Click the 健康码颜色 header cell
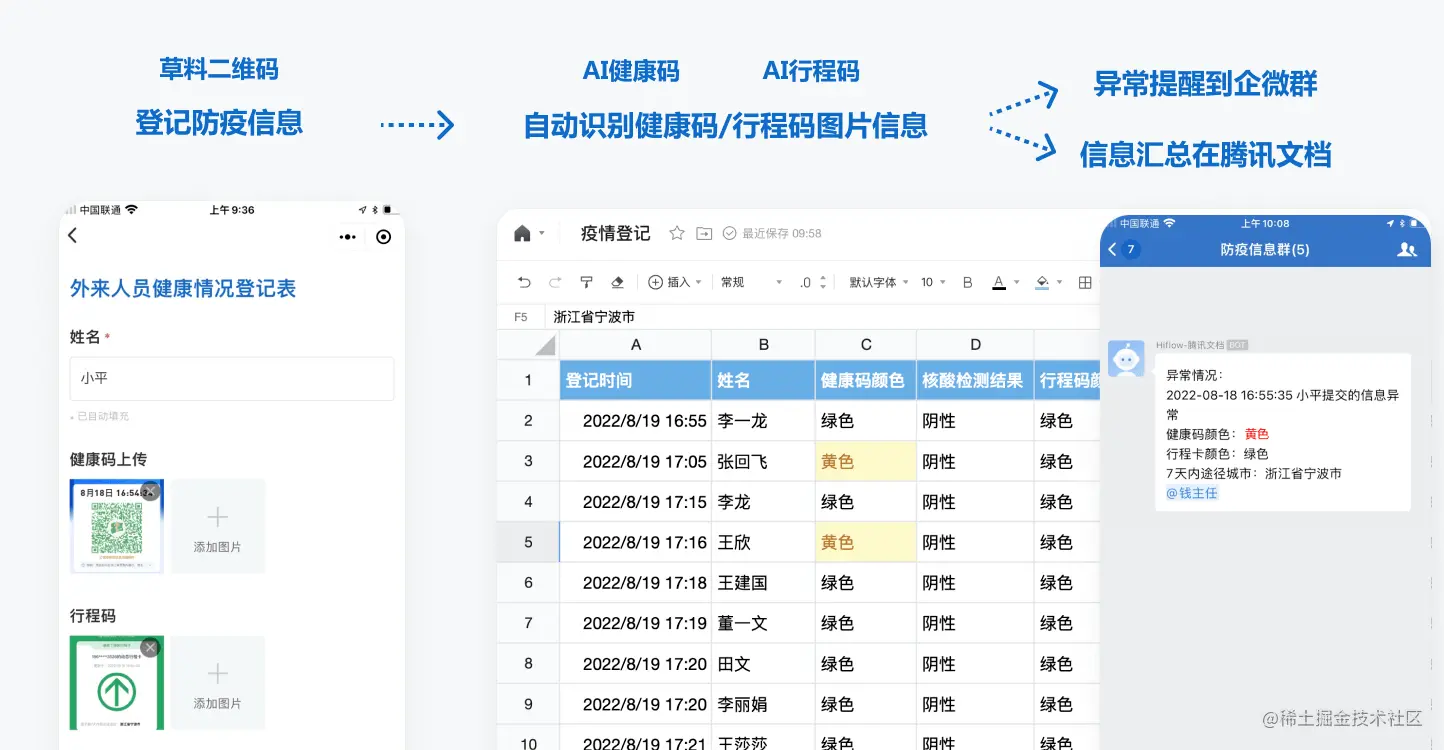This screenshot has height=750, width=1444. [x=866, y=380]
